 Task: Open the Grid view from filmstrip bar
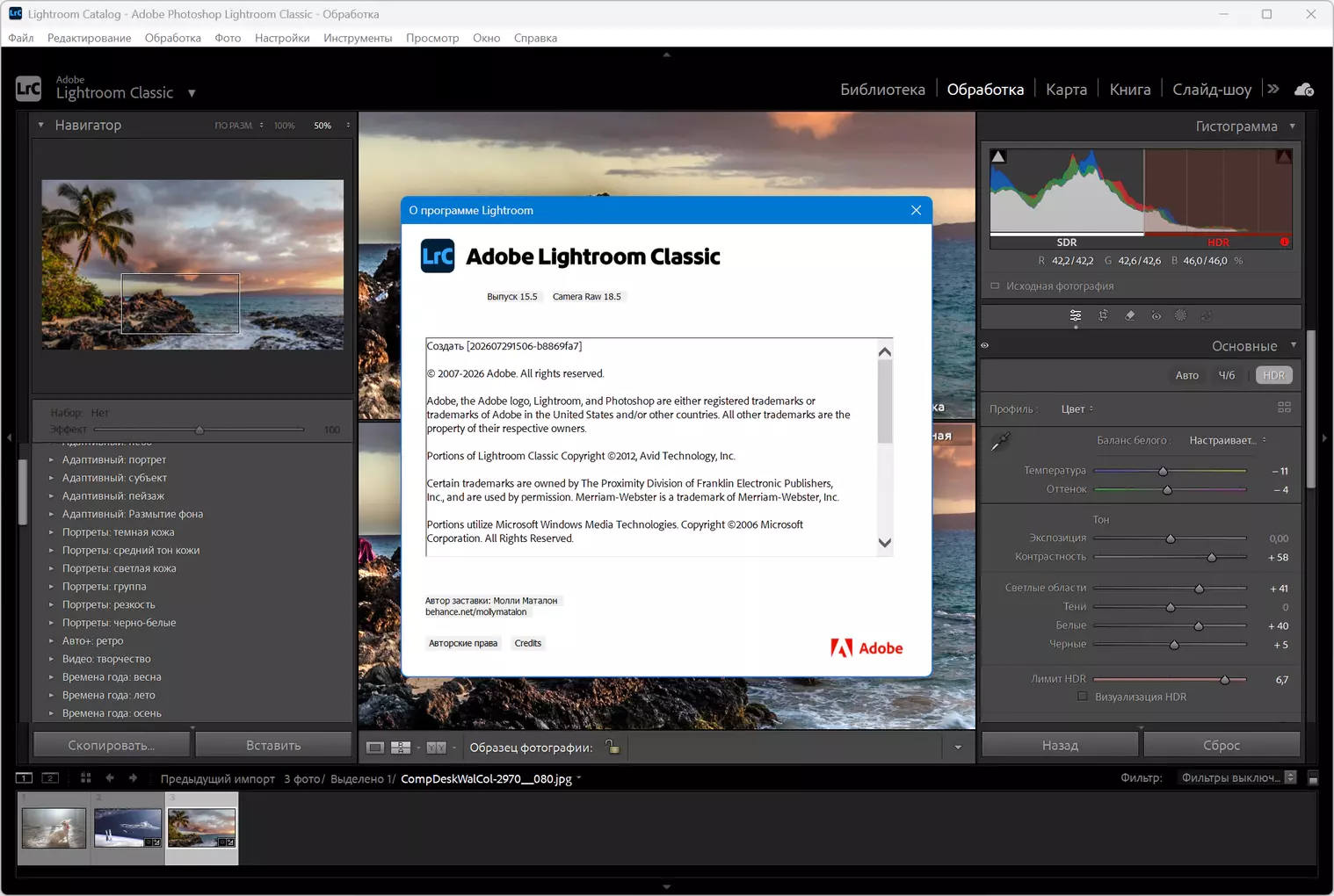[85, 778]
